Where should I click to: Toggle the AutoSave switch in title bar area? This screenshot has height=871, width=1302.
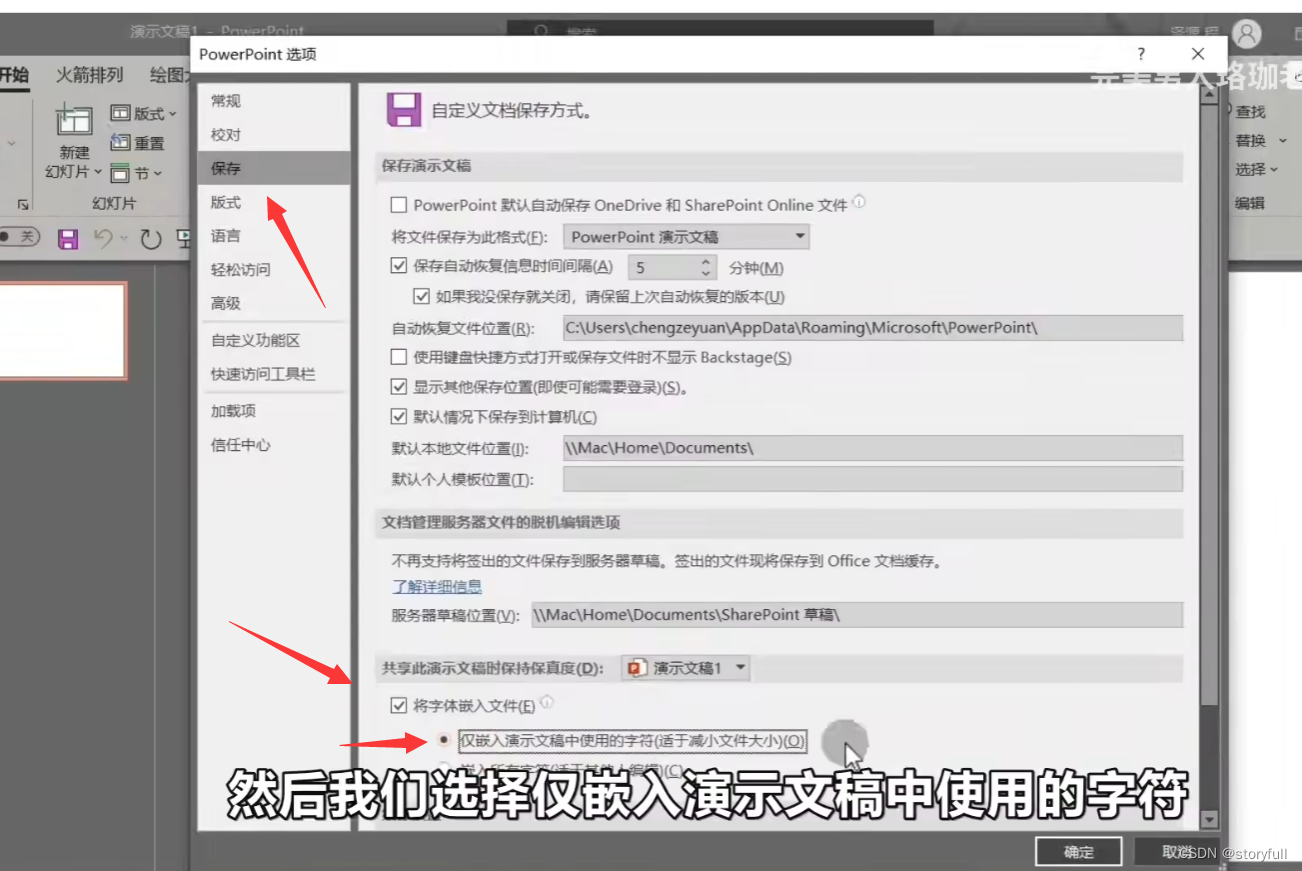(x=18, y=237)
